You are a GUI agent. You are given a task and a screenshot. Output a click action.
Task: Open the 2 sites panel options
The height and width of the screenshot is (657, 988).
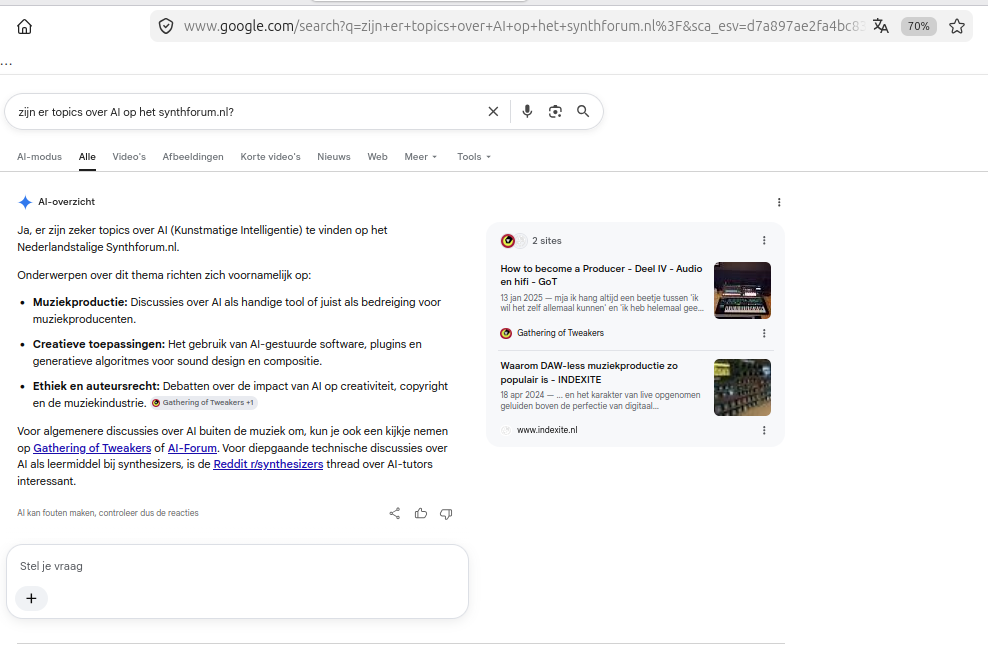click(x=764, y=241)
